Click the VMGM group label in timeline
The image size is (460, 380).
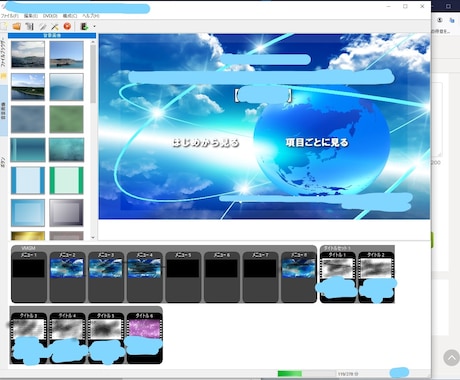coord(28,248)
